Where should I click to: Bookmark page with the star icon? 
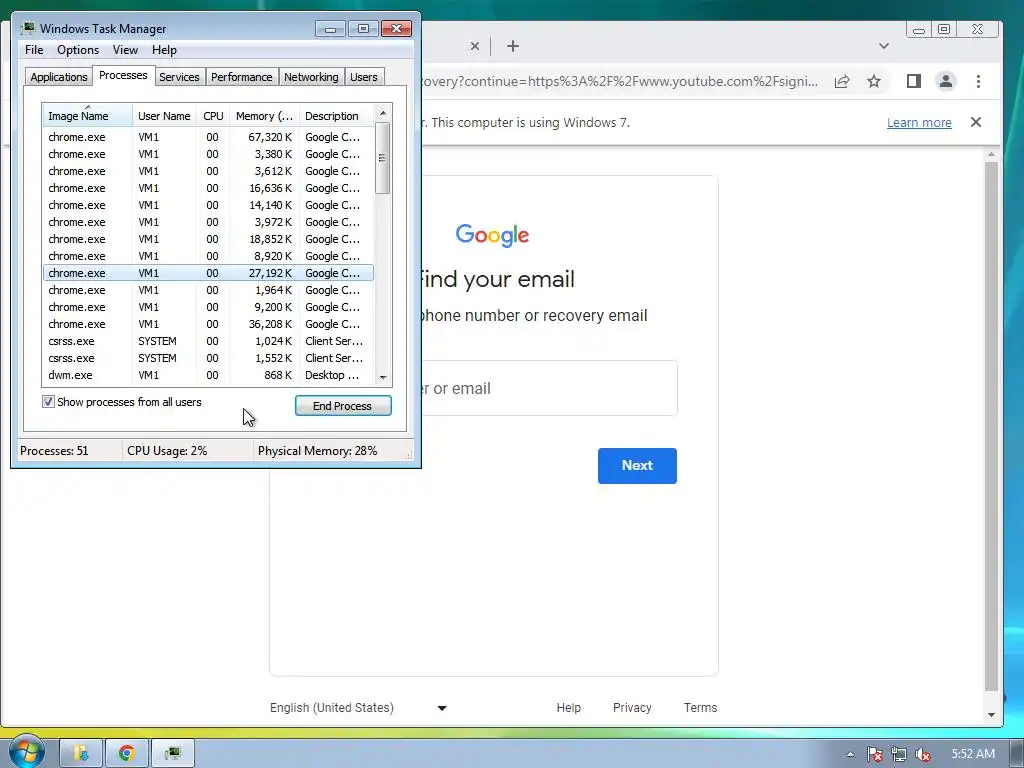[x=874, y=82]
